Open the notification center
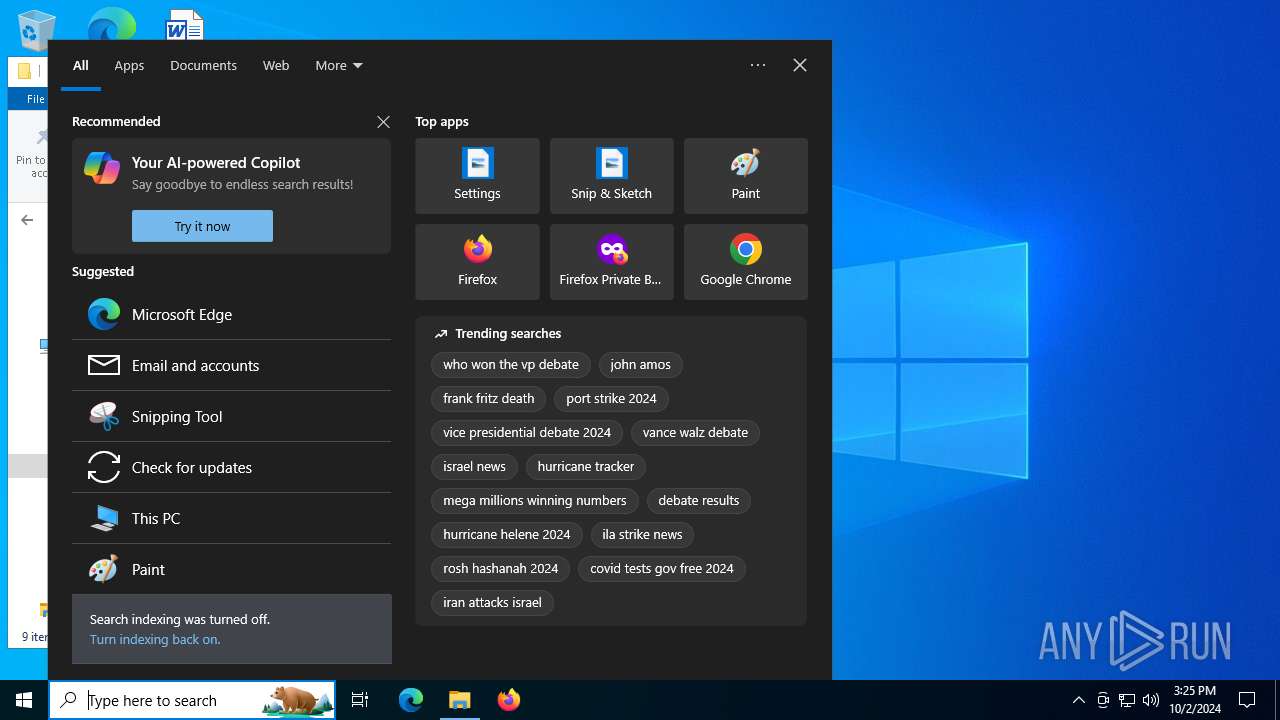The image size is (1280, 720). click(x=1247, y=700)
